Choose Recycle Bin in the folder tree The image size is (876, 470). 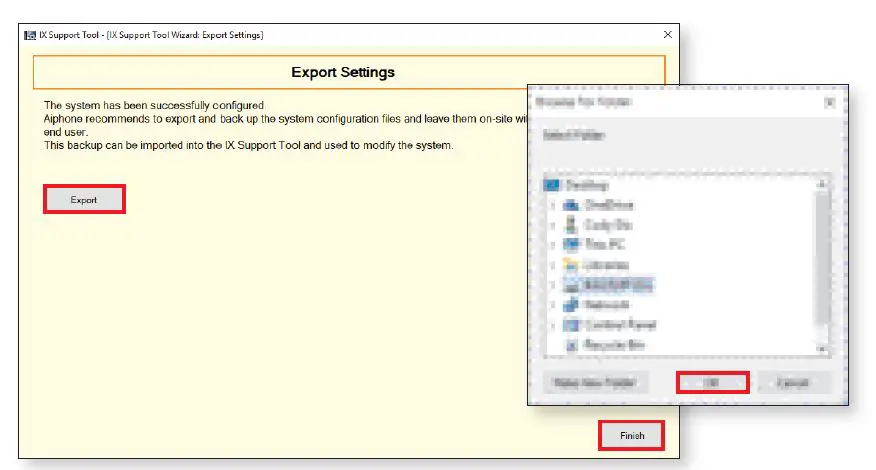[x=614, y=345]
